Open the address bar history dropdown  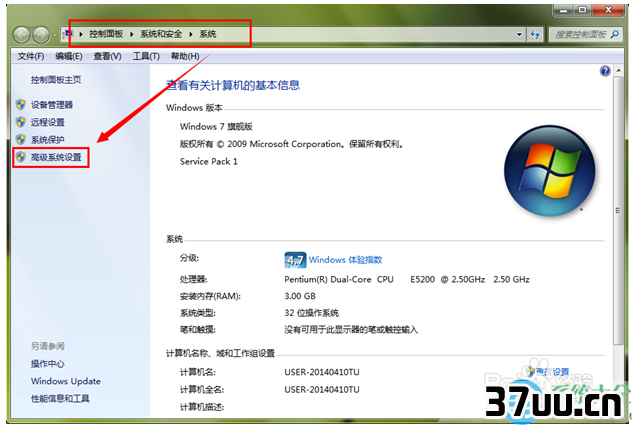[x=520, y=34]
